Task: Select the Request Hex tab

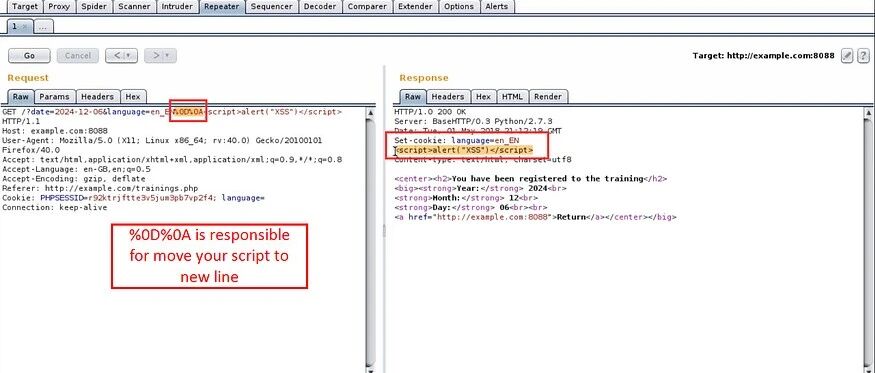Action: tap(133, 97)
